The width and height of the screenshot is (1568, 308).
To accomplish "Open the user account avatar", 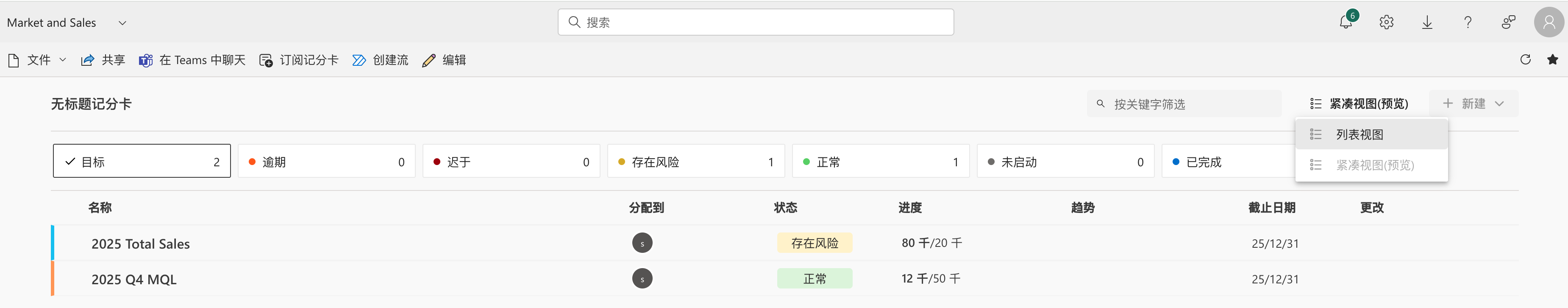I will pyautogui.click(x=1549, y=22).
